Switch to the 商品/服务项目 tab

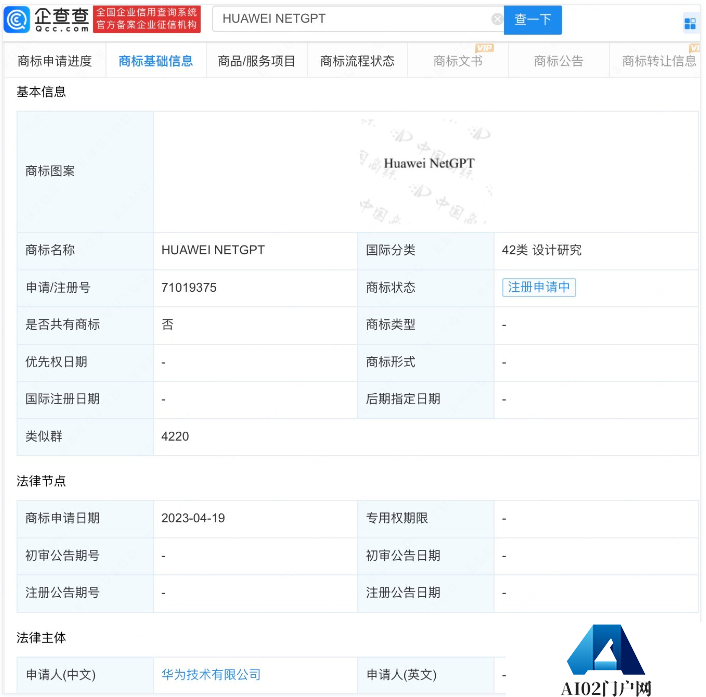tap(257, 61)
